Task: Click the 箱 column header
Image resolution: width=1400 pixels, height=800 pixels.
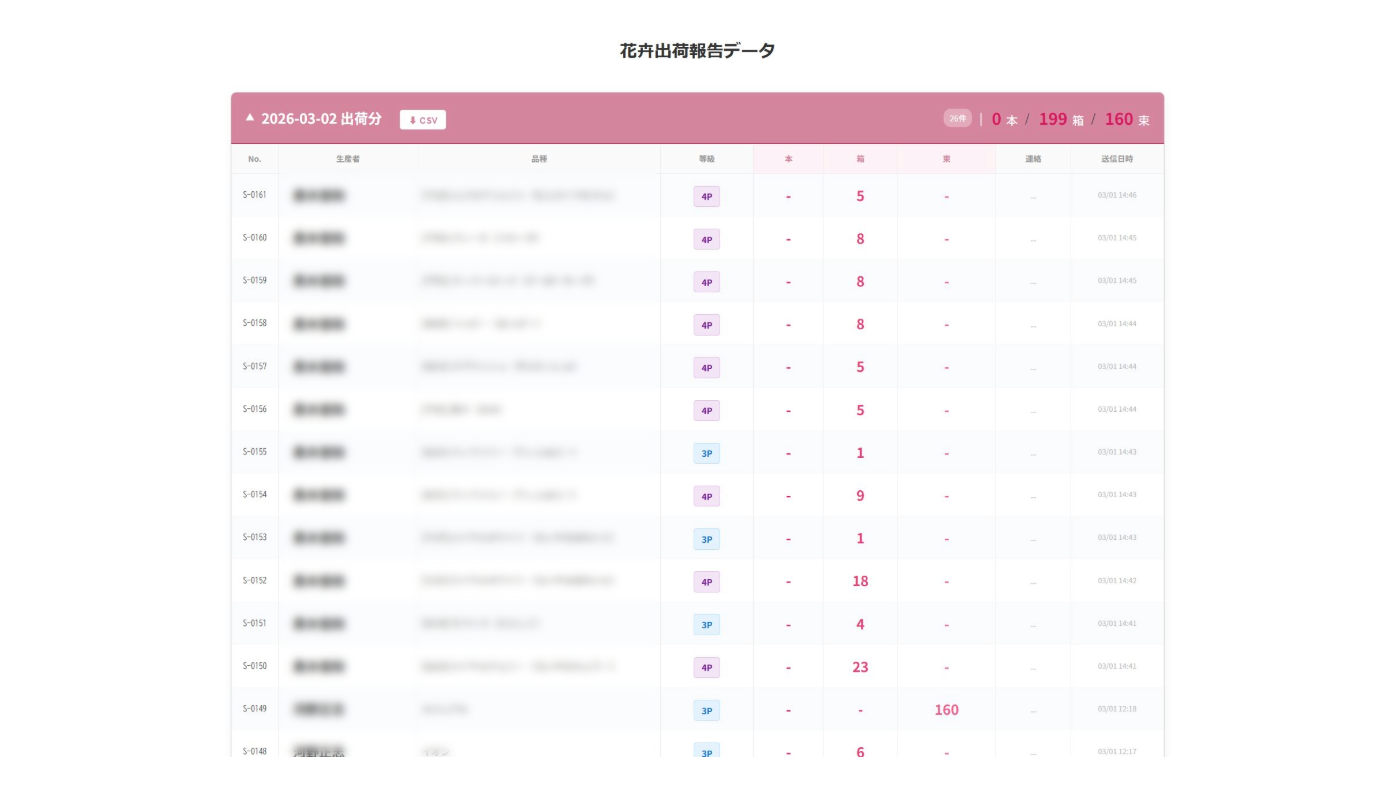Action: pyautogui.click(x=860, y=159)
